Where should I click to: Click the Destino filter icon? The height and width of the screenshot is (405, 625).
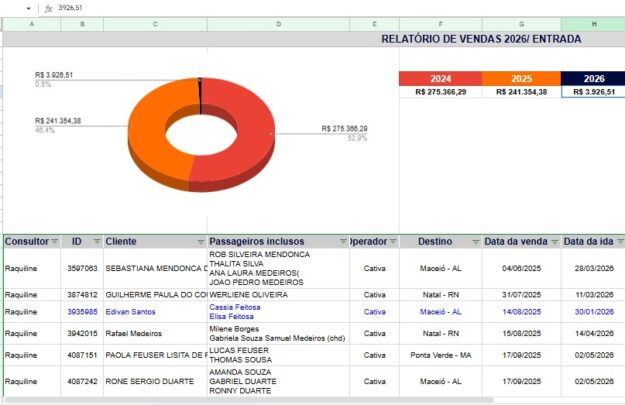pos(473,242)
